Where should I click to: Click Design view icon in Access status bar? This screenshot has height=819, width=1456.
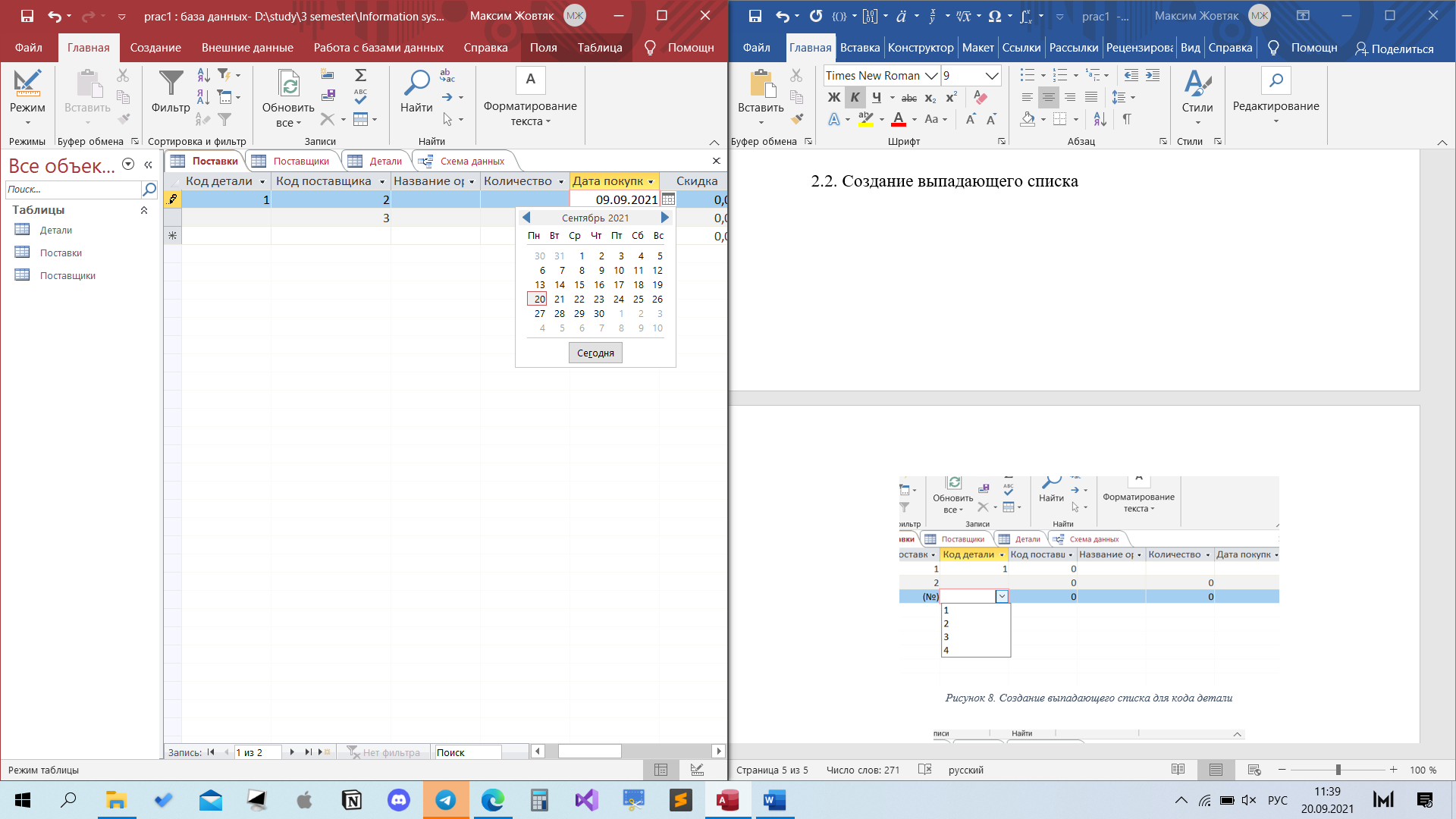(x=697, y=770)
